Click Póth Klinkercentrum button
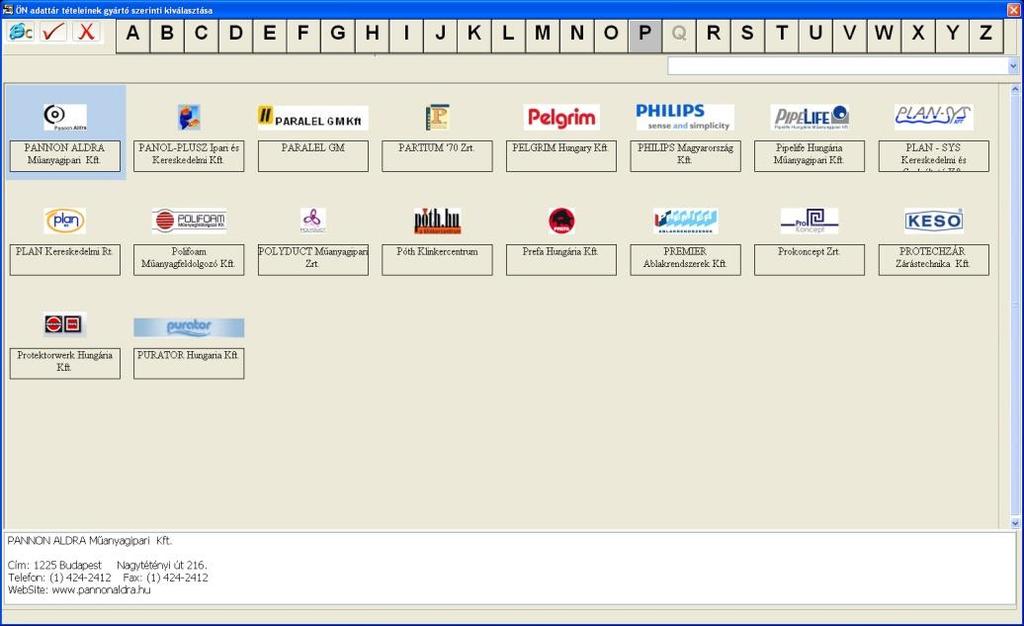 [437, 260]
